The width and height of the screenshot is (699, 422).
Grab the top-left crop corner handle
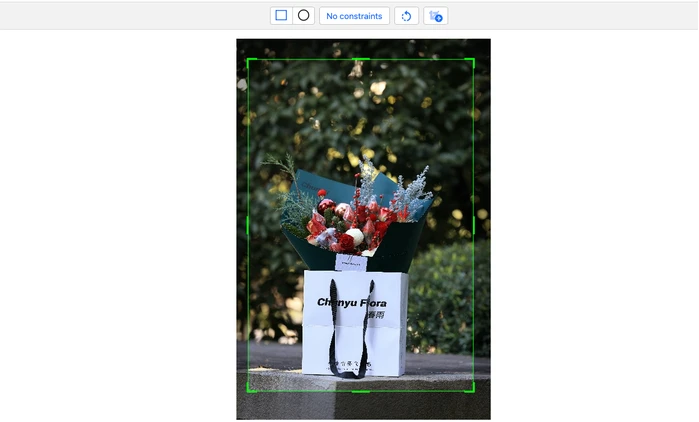coord(251,62)
